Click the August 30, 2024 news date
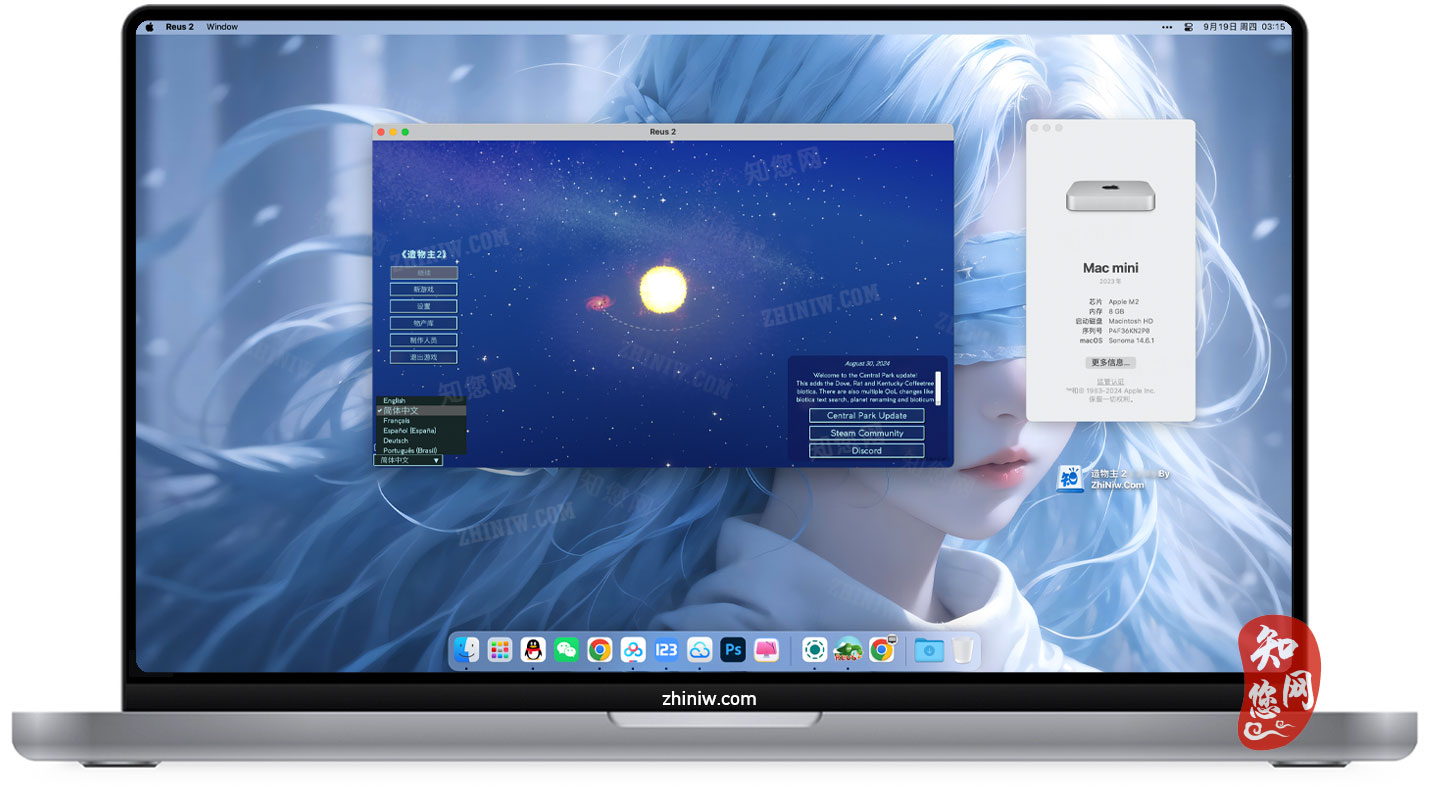 tap(867, 363)
